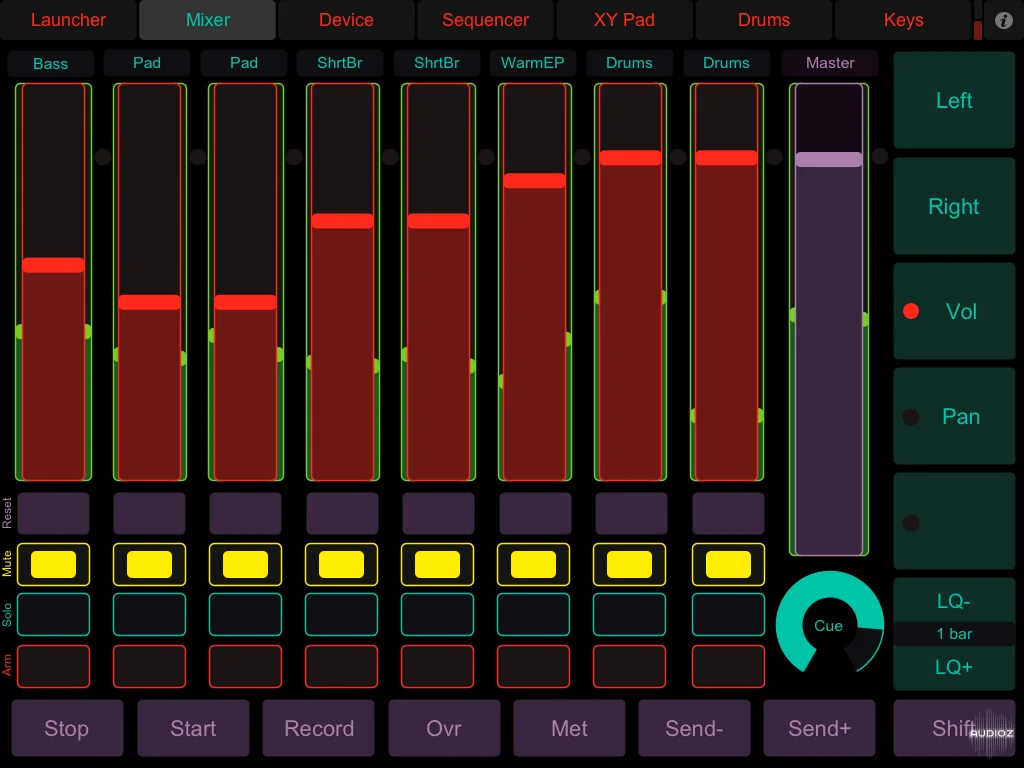Tap the Left bank button

(954, 101)
